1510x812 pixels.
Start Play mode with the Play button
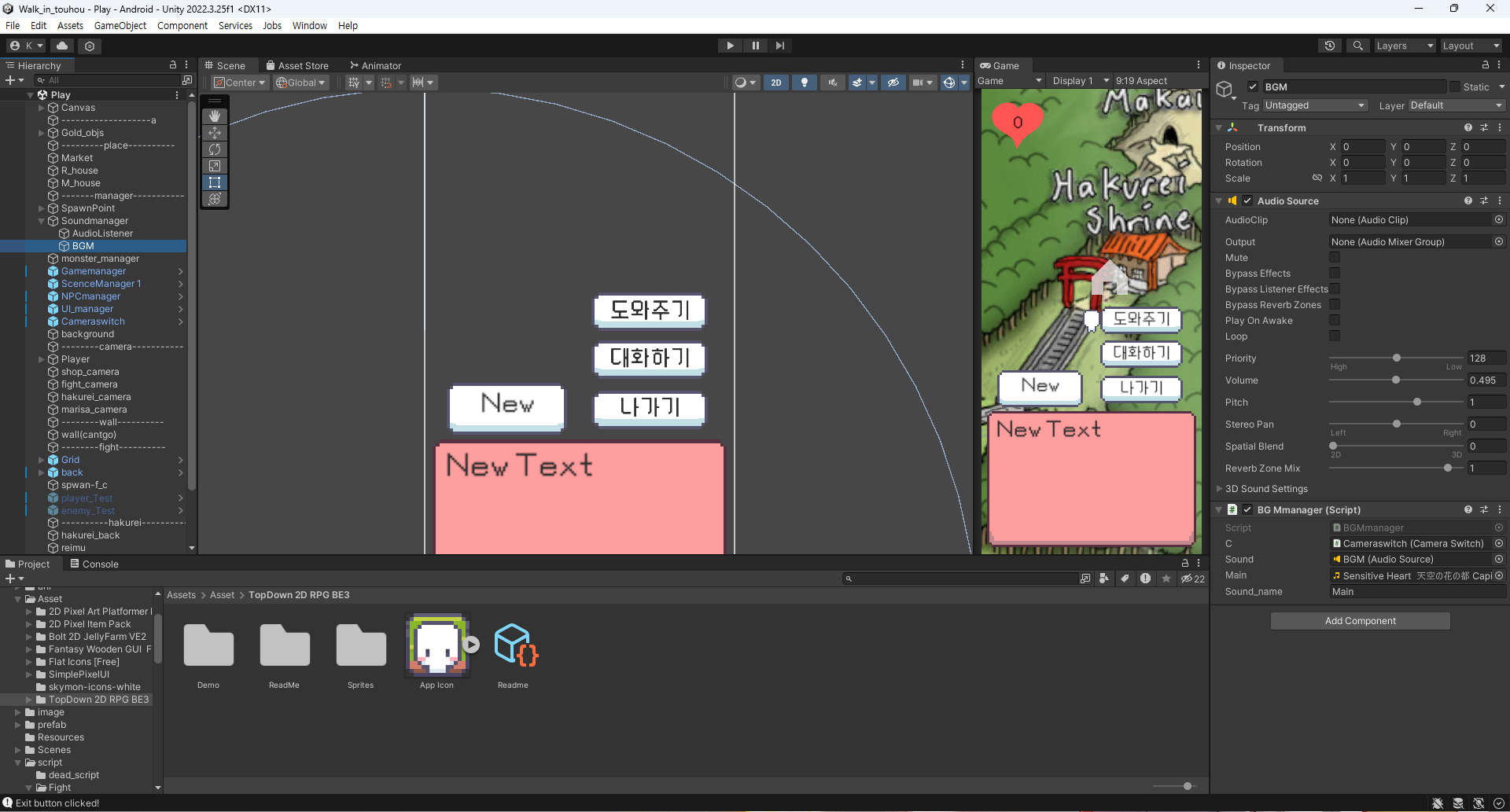(730, 46)
